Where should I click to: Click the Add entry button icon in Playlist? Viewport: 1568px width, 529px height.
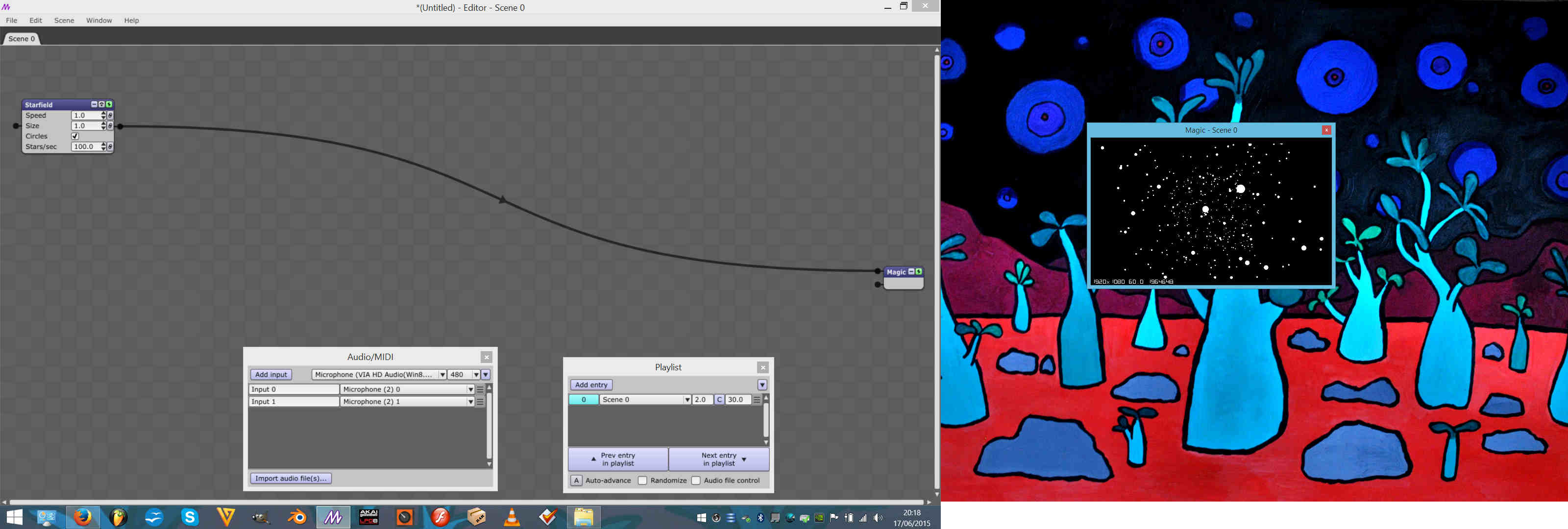pos(591,385)
